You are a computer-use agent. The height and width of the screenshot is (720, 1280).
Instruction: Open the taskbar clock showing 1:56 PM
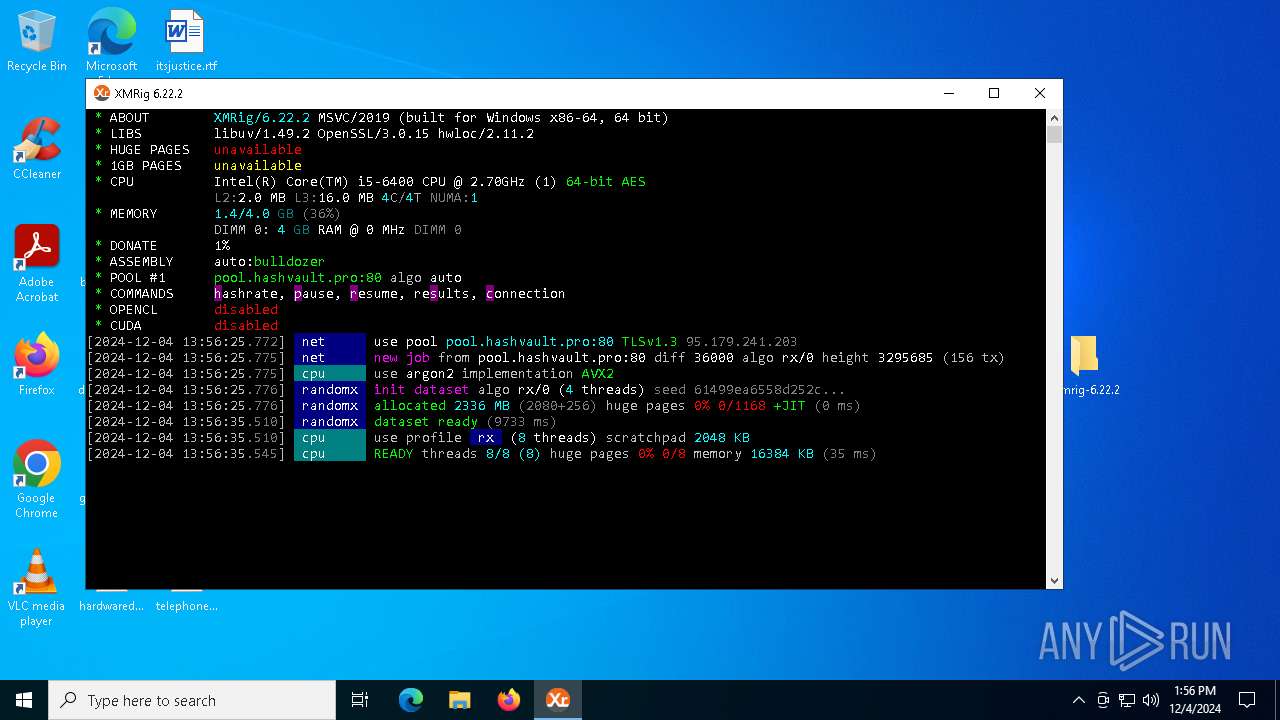1195,700
